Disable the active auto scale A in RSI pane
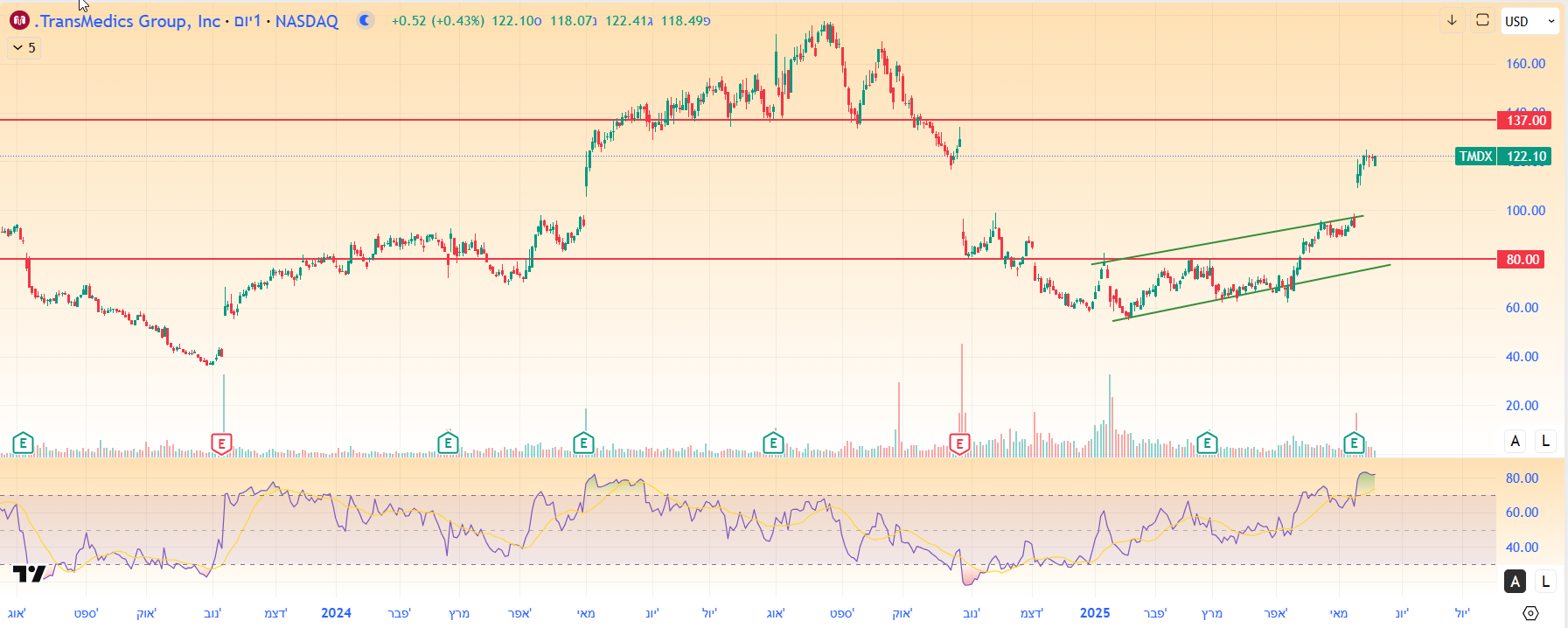This screenshot has height=628, width=1568. [x=1516, y=581]
